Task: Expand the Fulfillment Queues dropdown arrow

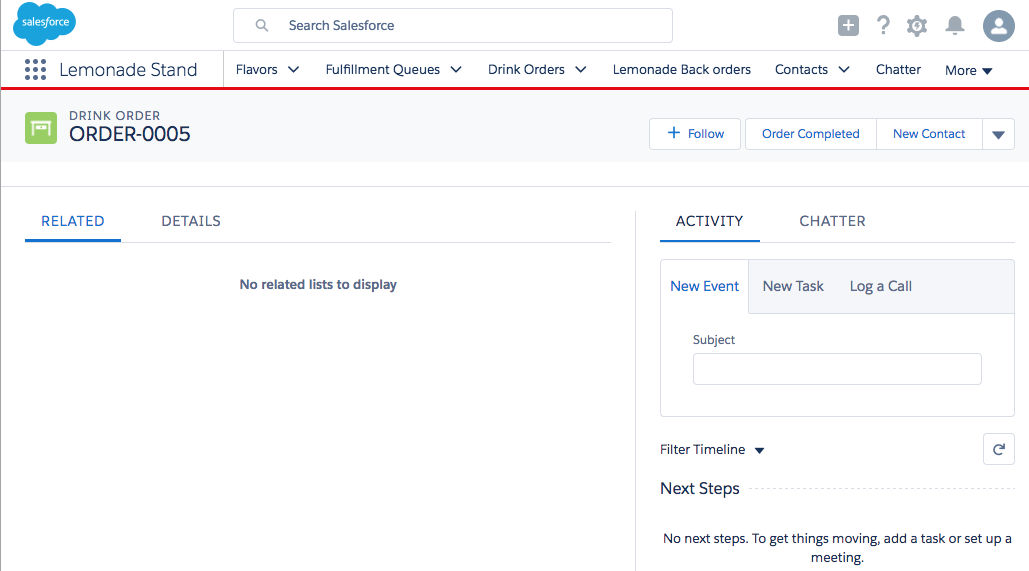Action: point(456,70)
